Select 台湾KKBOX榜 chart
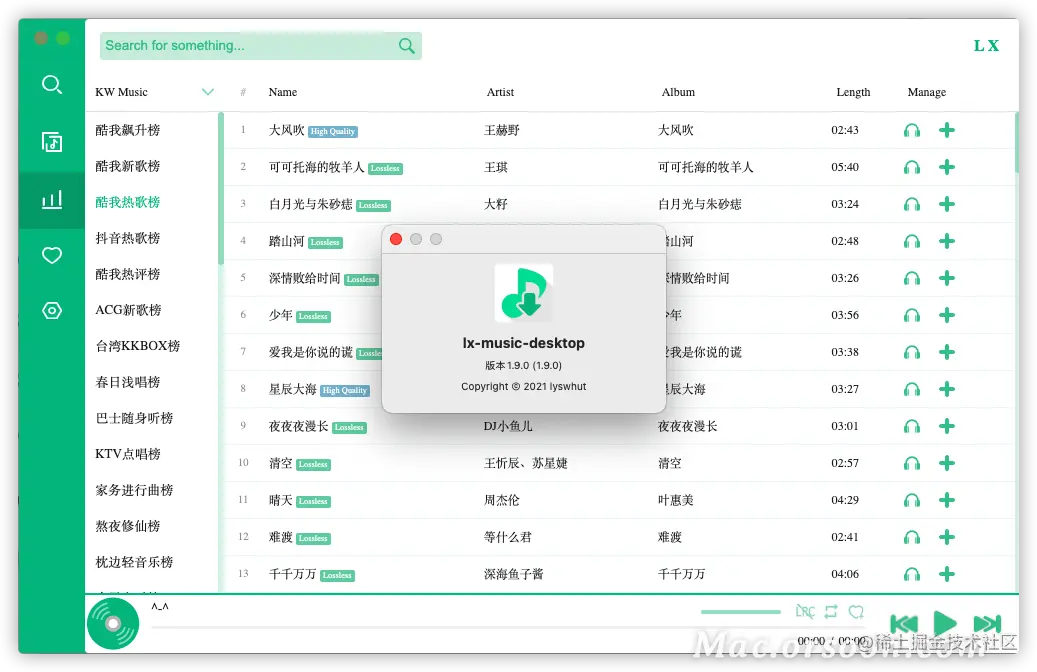This screenshot has height=672, width=1037. click(138, 346)
